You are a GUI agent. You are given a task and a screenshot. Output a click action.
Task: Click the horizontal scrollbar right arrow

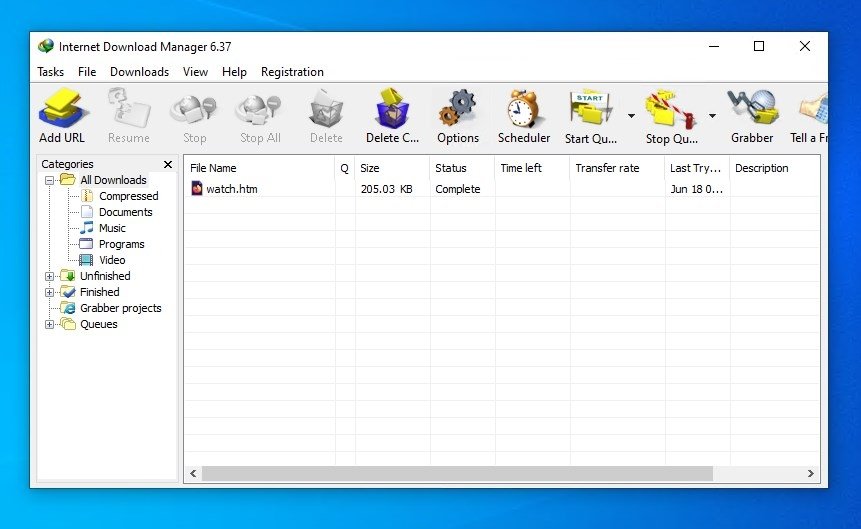click(x=810, y=473)
